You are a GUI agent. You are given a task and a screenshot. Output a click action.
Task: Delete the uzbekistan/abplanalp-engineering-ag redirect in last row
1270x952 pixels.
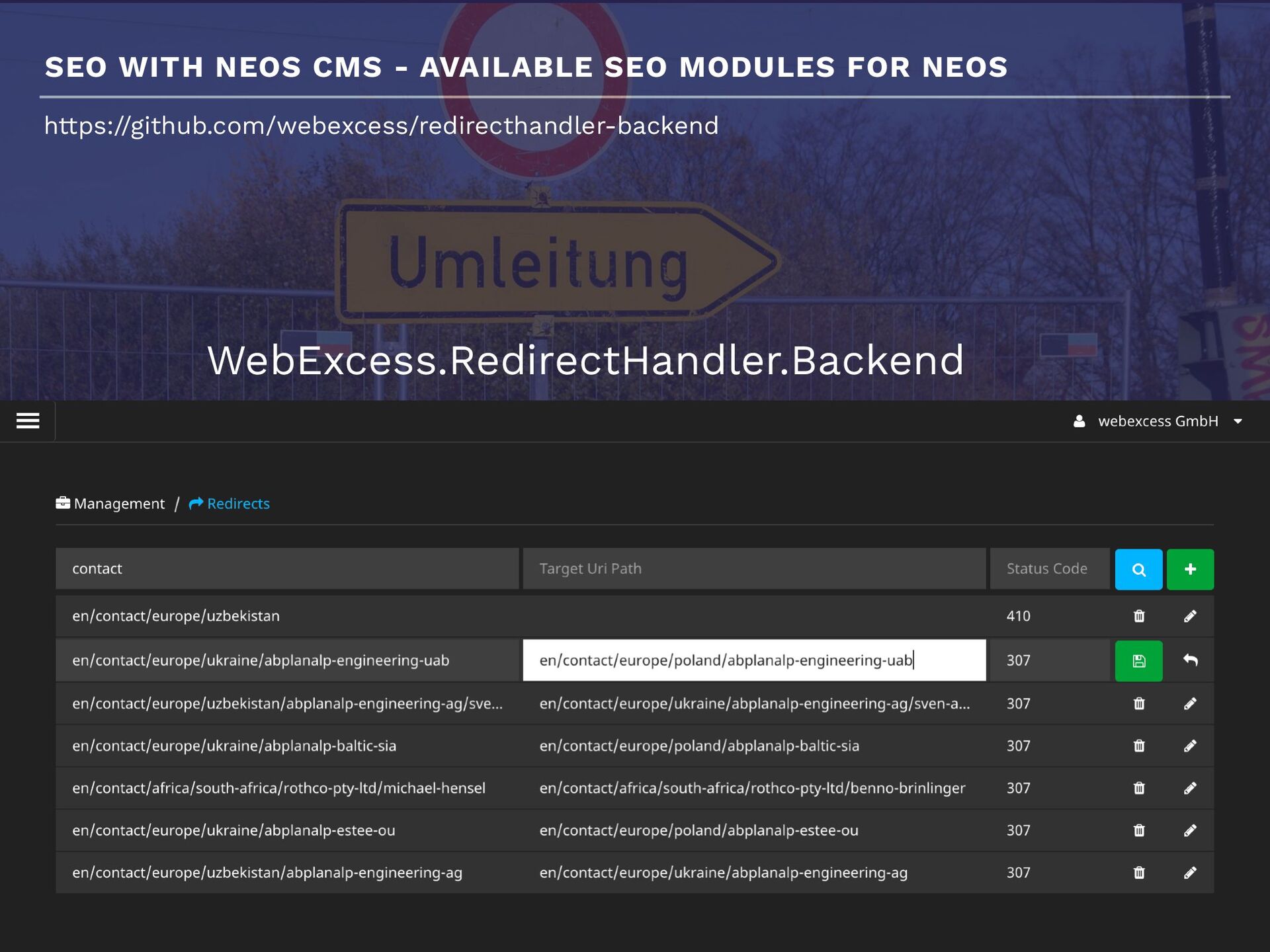pyautogui.click(x=1139, y=873)
